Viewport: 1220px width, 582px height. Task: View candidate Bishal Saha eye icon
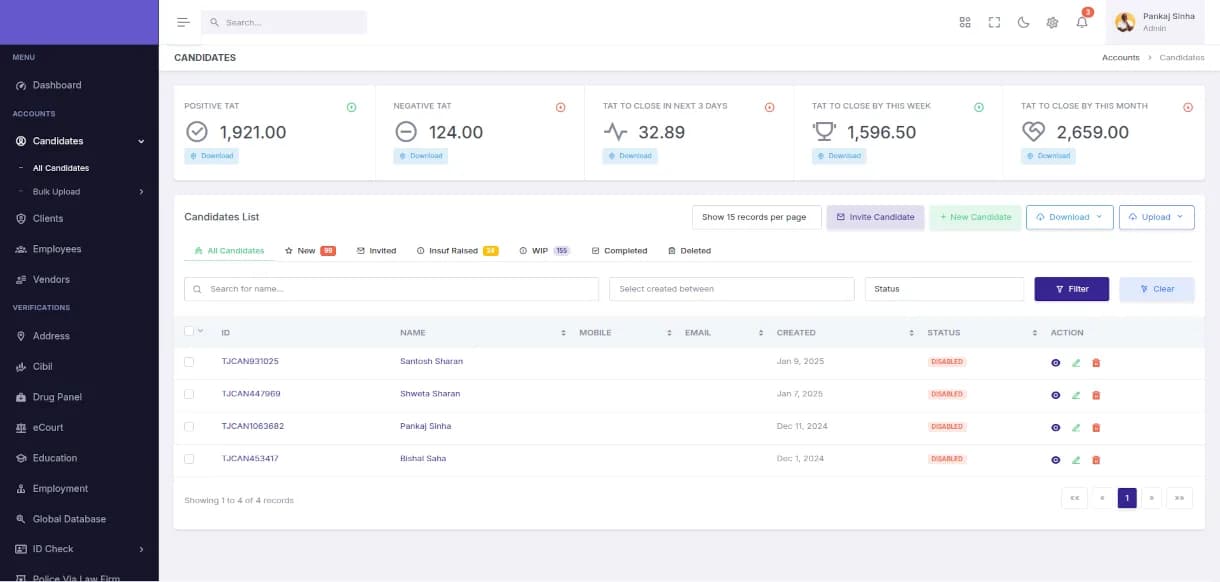(x=1056, y=460)
